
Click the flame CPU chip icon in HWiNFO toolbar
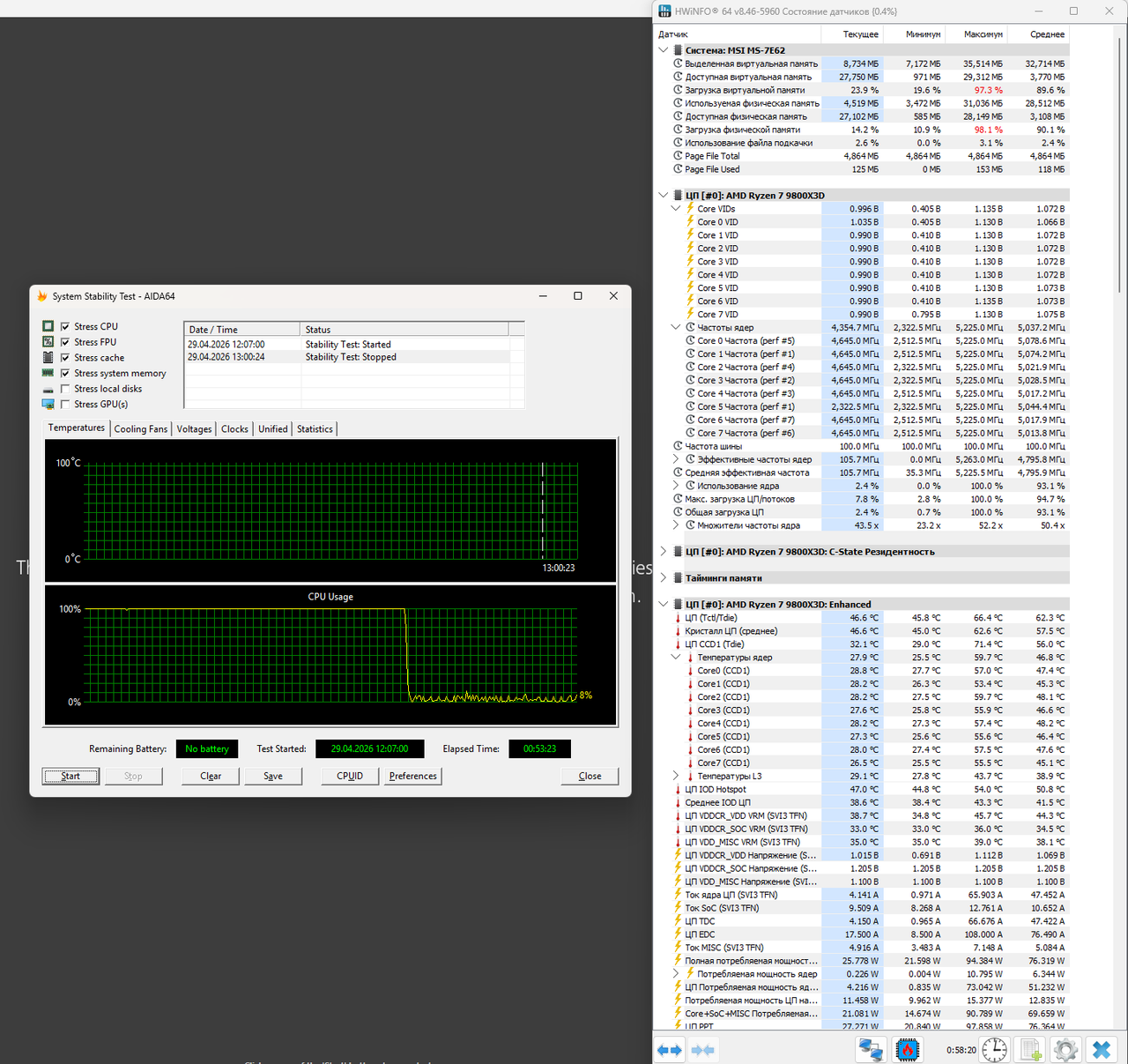908,1050
